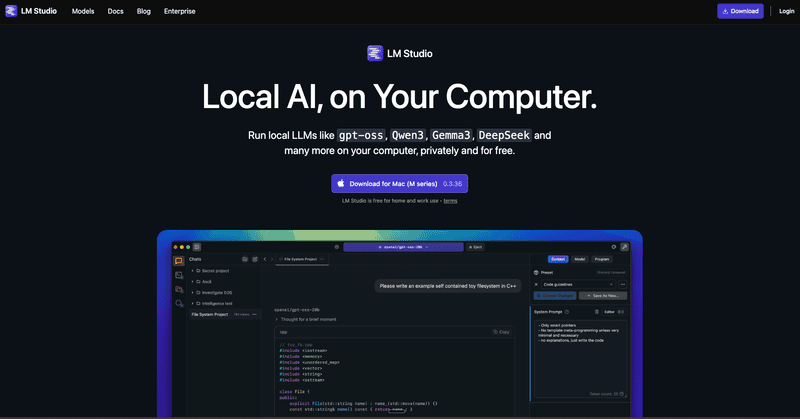Image resolution: width=800 pixels, height=419 pixels.
Task: Open the Discover search icon in the app sidebar
Action: [x=179, y=304]
